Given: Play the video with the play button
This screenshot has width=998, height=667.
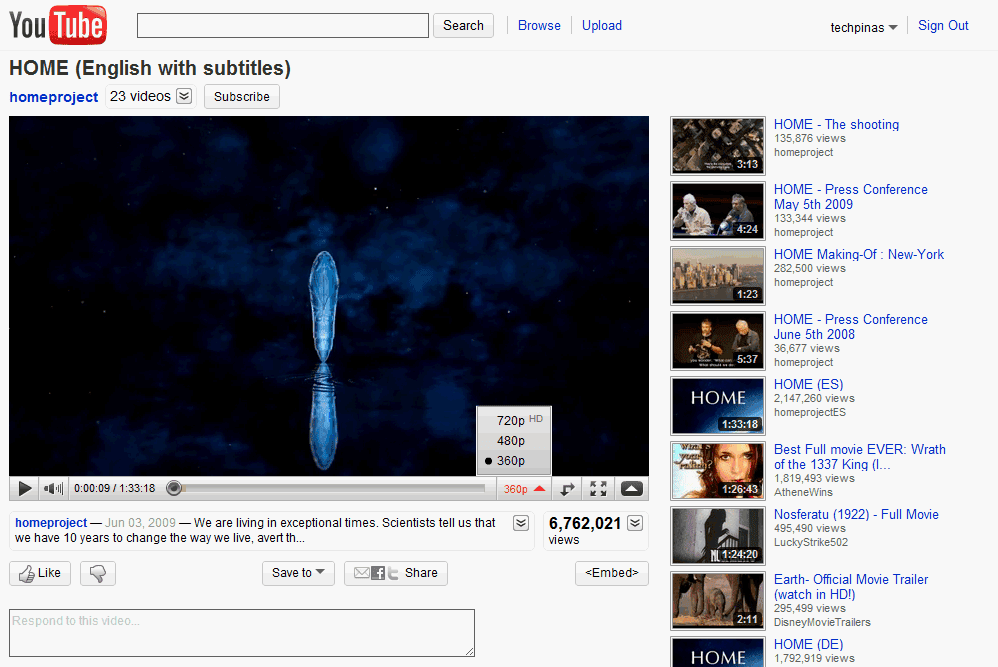Looking at the screenshot, I should [x=25, y=489].
